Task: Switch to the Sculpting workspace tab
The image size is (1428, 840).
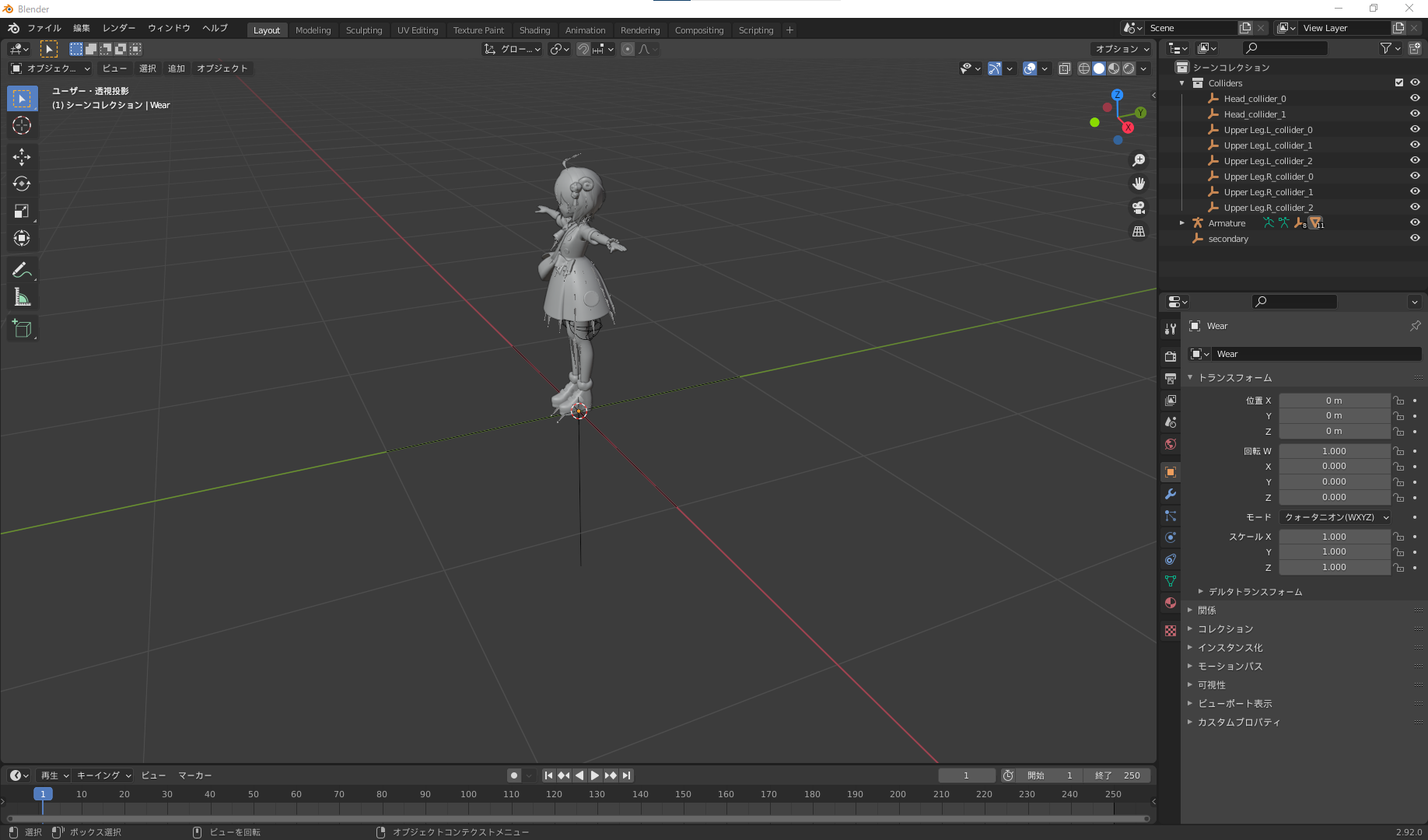Action: (x=364, y=30)
